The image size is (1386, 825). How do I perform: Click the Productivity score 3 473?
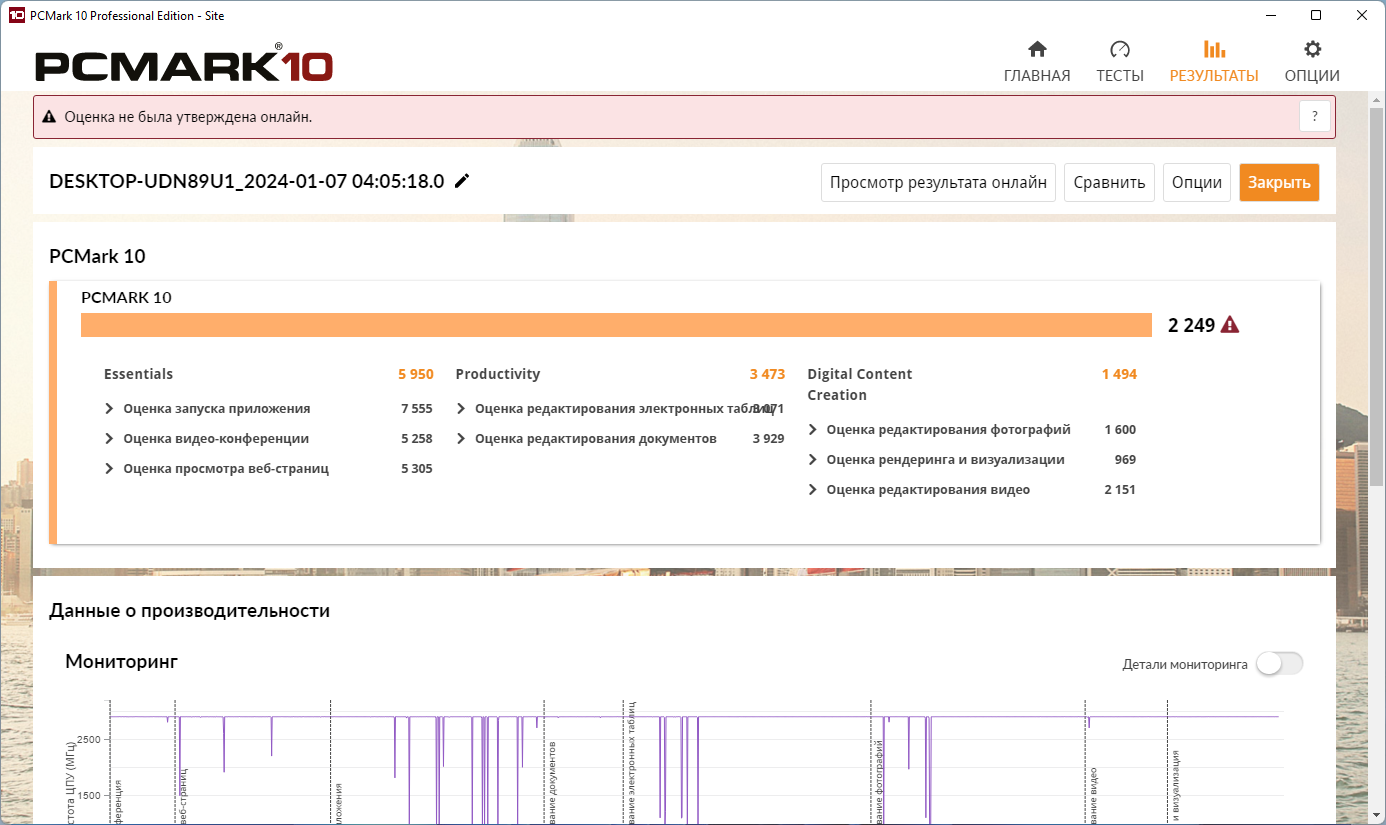pos(767,374)
